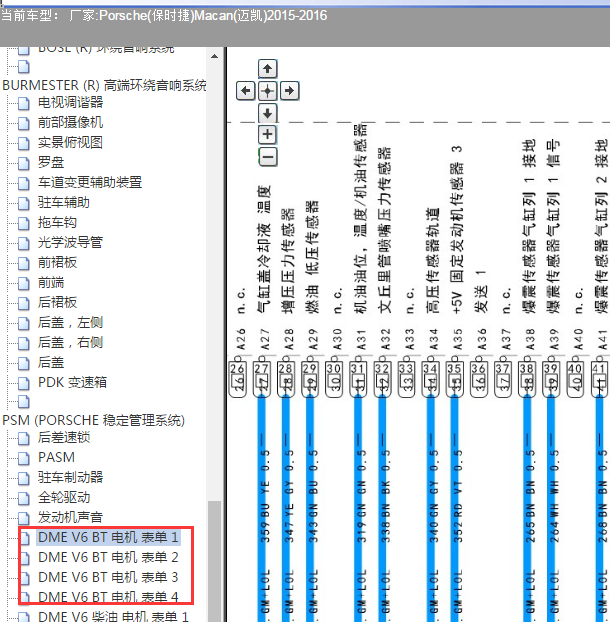
Task: Click the document icon next to 罗盘
Action: tap(24, 163)
